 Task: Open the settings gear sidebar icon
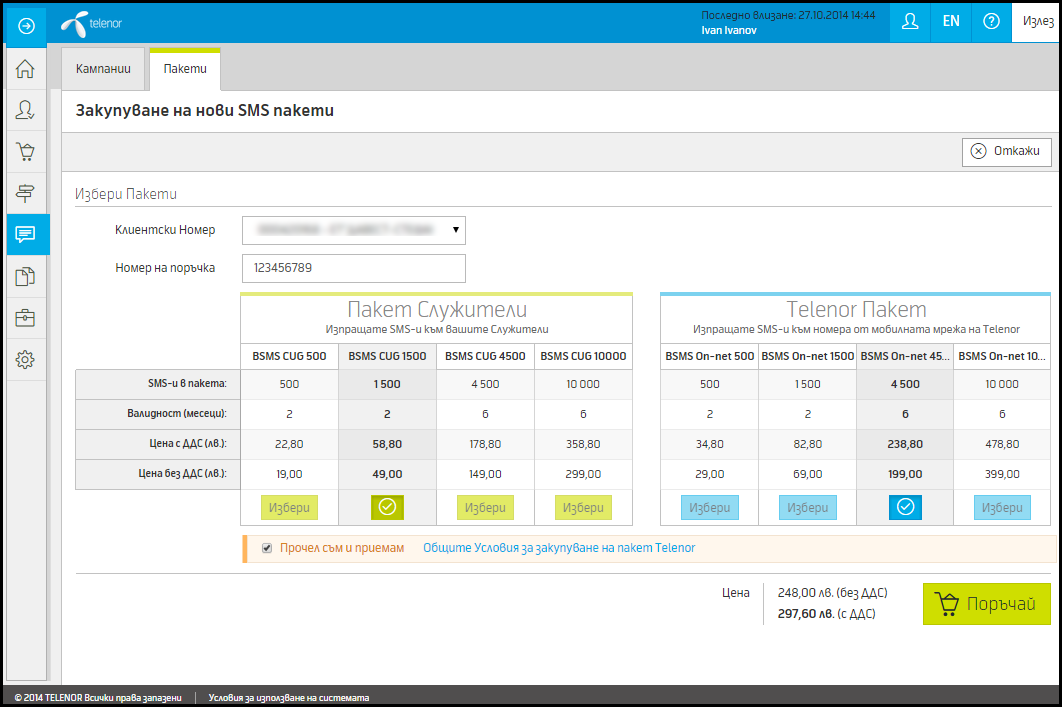coord(26,360)
